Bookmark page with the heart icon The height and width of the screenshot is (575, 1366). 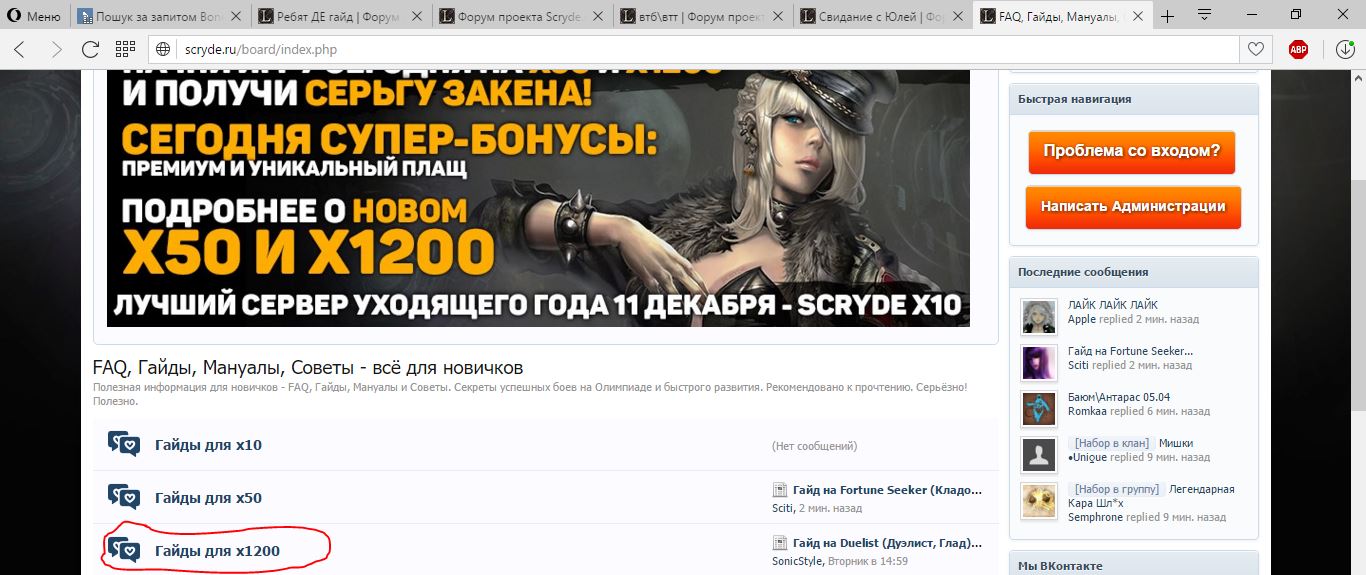tap(1254, 49)
